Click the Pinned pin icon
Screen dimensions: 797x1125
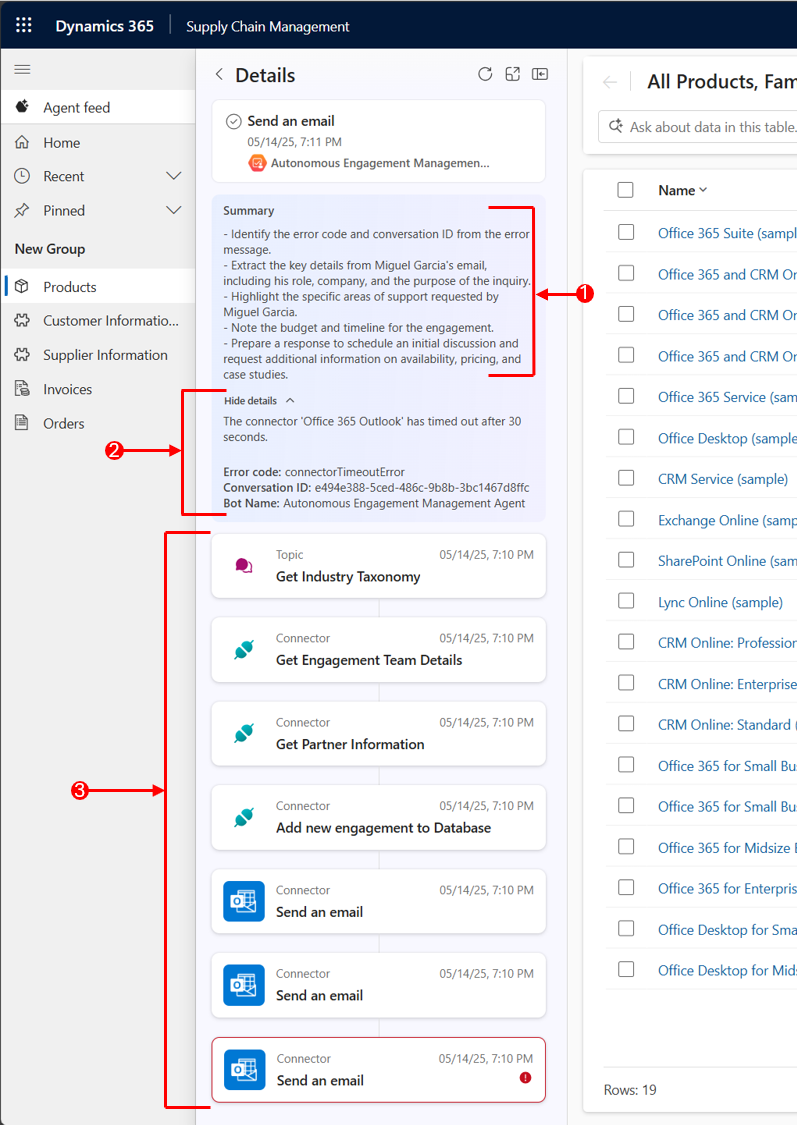22,210
